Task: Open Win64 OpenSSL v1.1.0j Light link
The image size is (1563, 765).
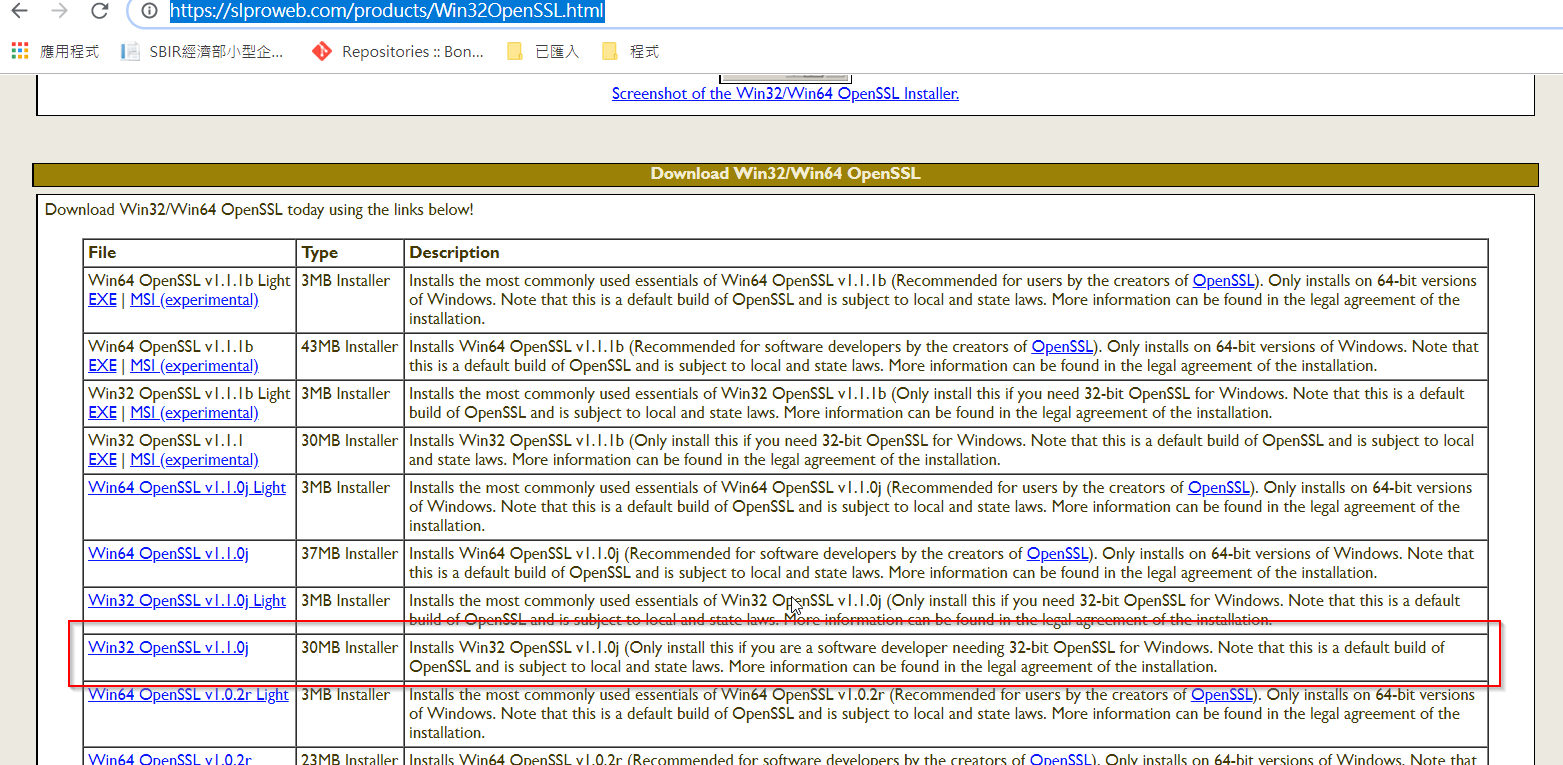Action: 187,488
